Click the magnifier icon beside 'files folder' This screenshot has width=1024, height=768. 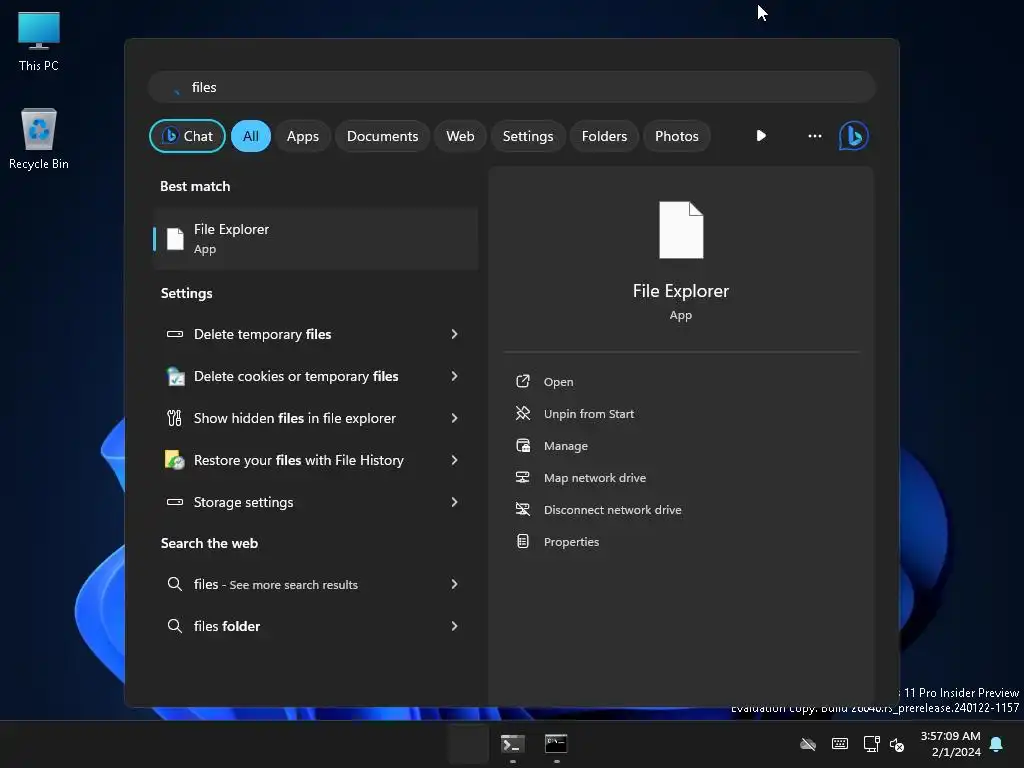tap(174, 626)
